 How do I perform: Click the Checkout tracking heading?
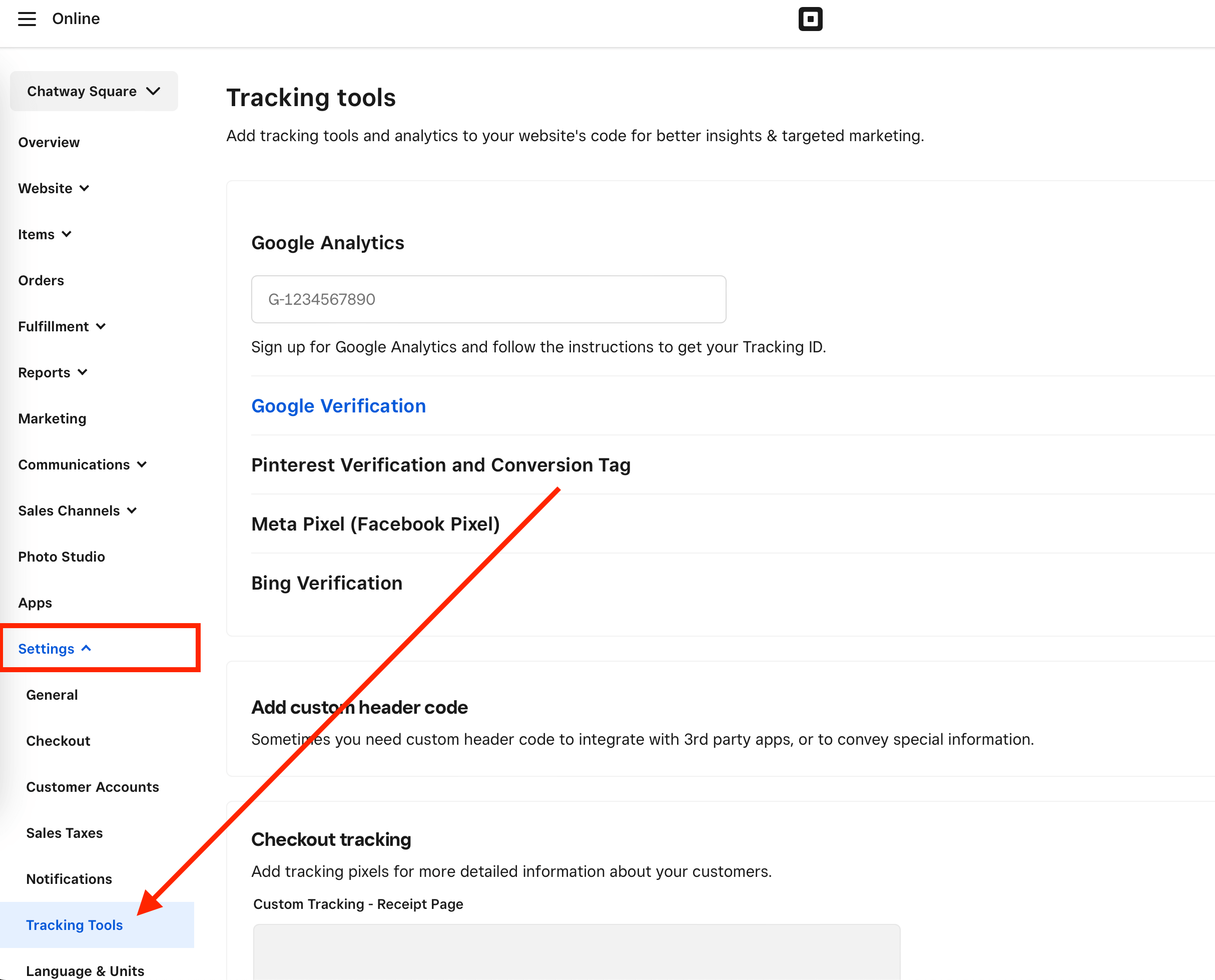coord(331,839)
